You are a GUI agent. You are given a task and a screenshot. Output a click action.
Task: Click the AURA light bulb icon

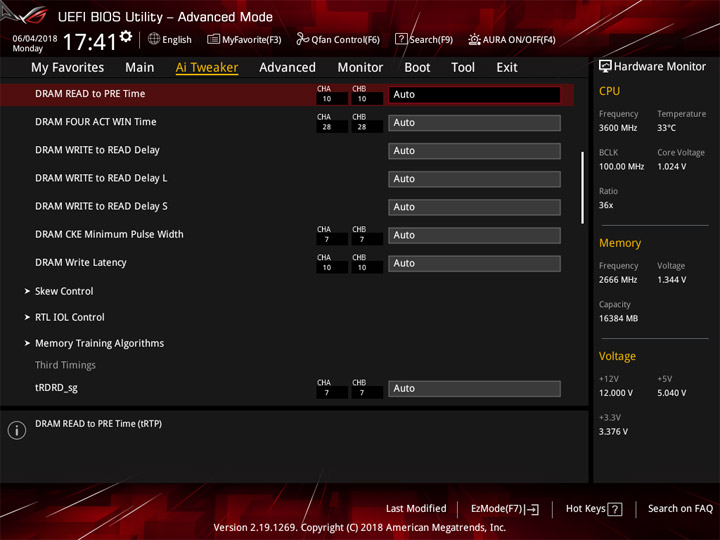[474, 39]
